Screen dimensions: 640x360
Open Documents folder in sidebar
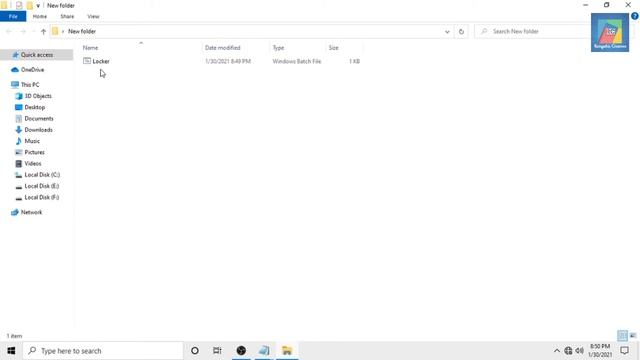tap(39, 118)
